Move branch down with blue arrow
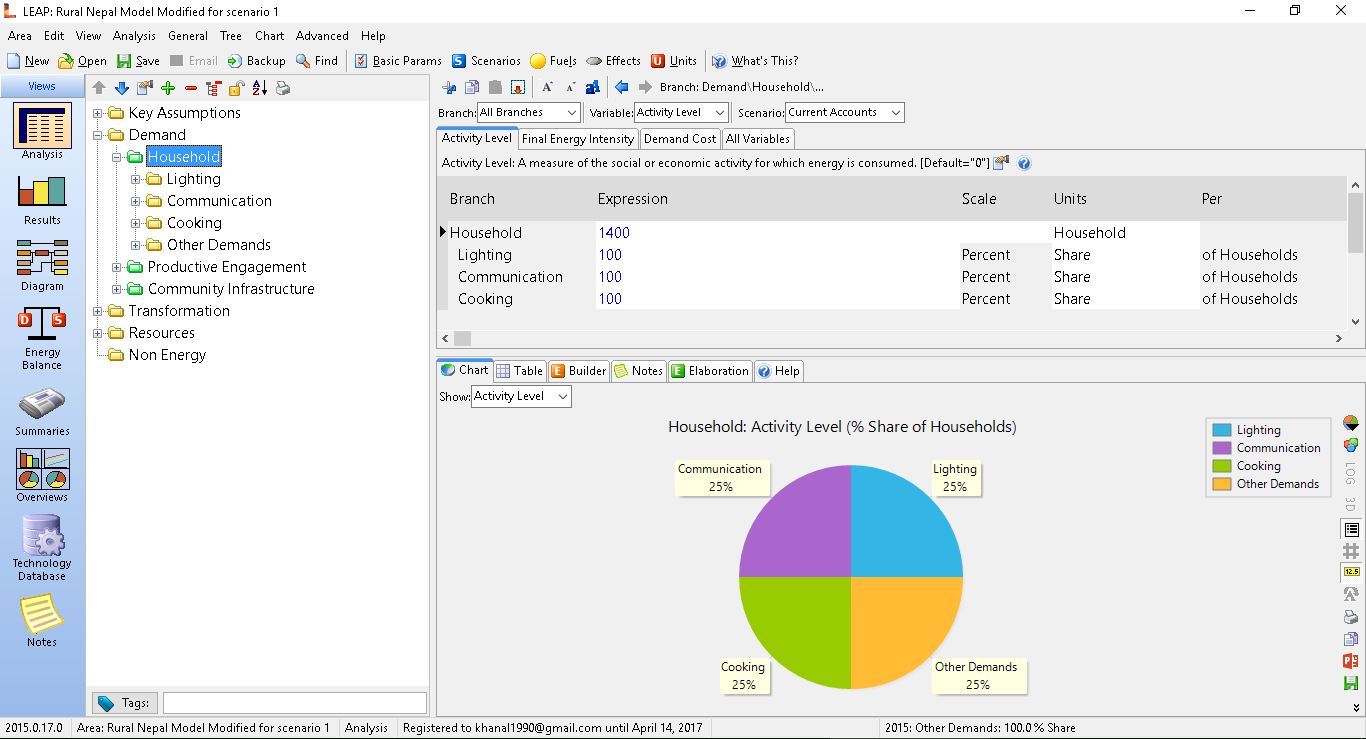The width and height of the screenshot is (1366, 739). click(122, 88)
